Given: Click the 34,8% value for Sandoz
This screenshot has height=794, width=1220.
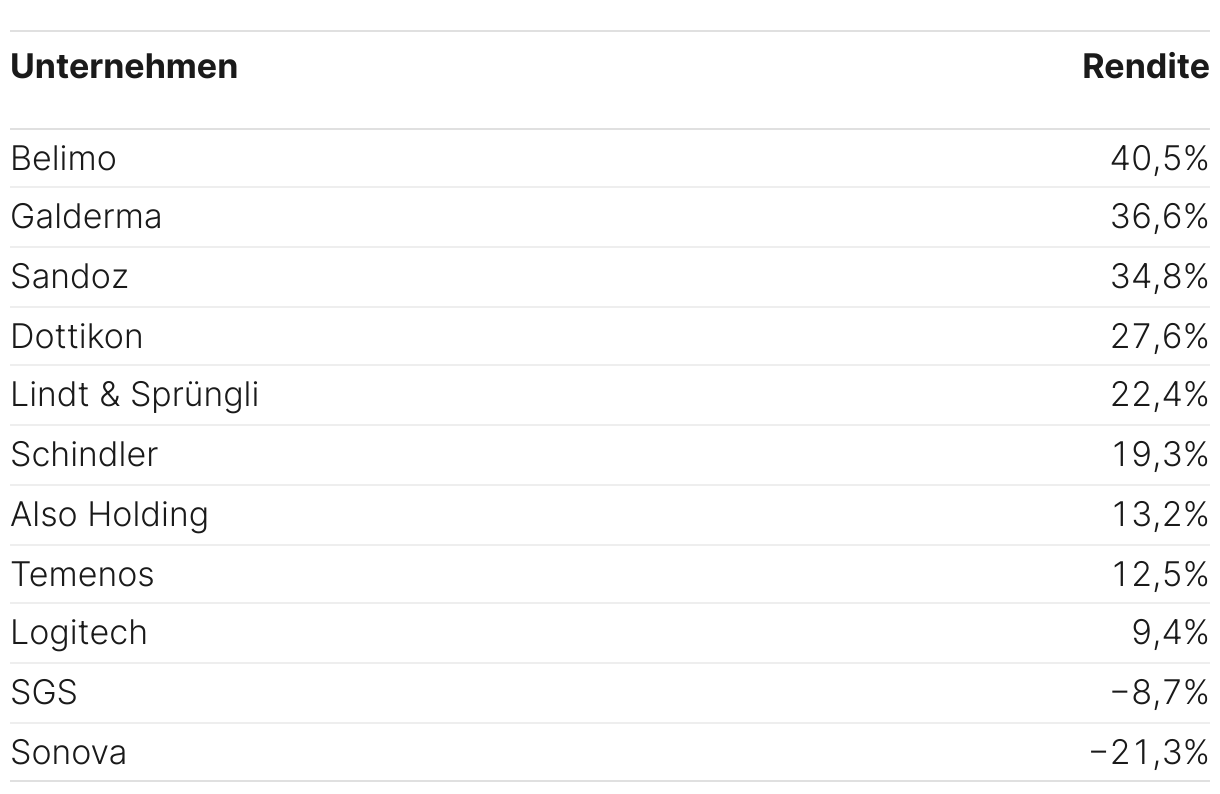Looking at the screenshot, I should click(1160, 276).
